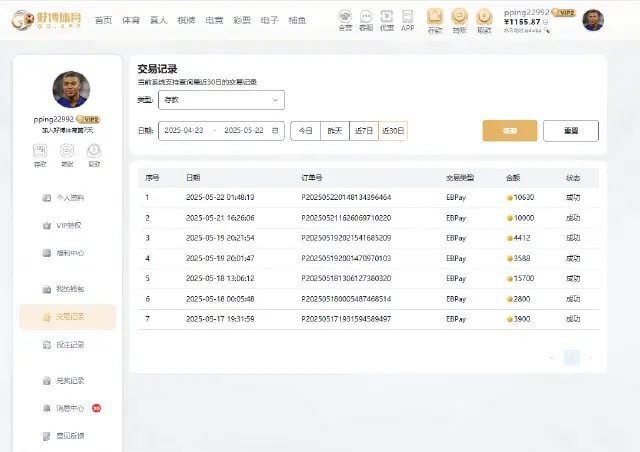Viewport: 640px width, 452px height.
Task: Open the APP download icon in header
Action: pos(407,18)
